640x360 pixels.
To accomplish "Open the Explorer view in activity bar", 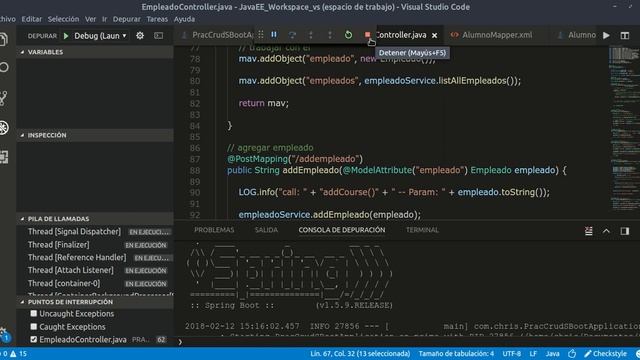I will [4, 39].
